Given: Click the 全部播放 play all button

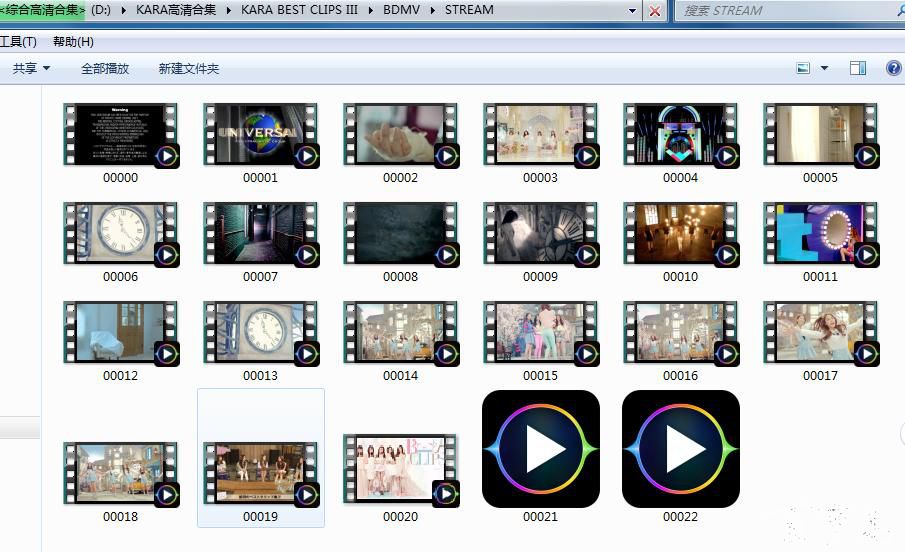Looking at the screenshot, I should tap(105, 68).
